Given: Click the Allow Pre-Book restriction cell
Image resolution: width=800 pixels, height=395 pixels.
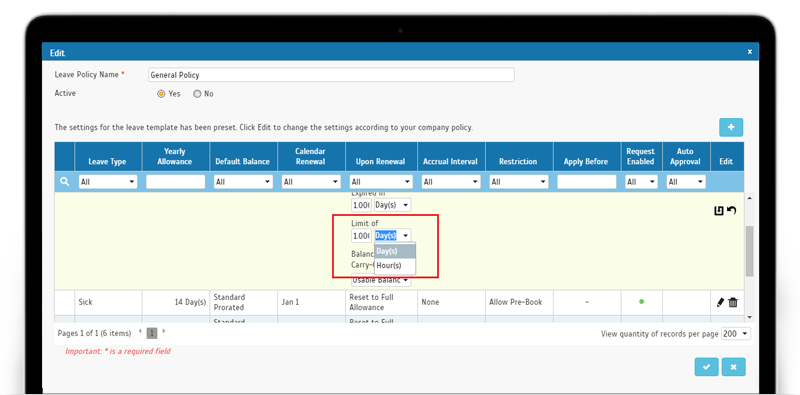Looking at the screenshot, I should pos(519,302).
